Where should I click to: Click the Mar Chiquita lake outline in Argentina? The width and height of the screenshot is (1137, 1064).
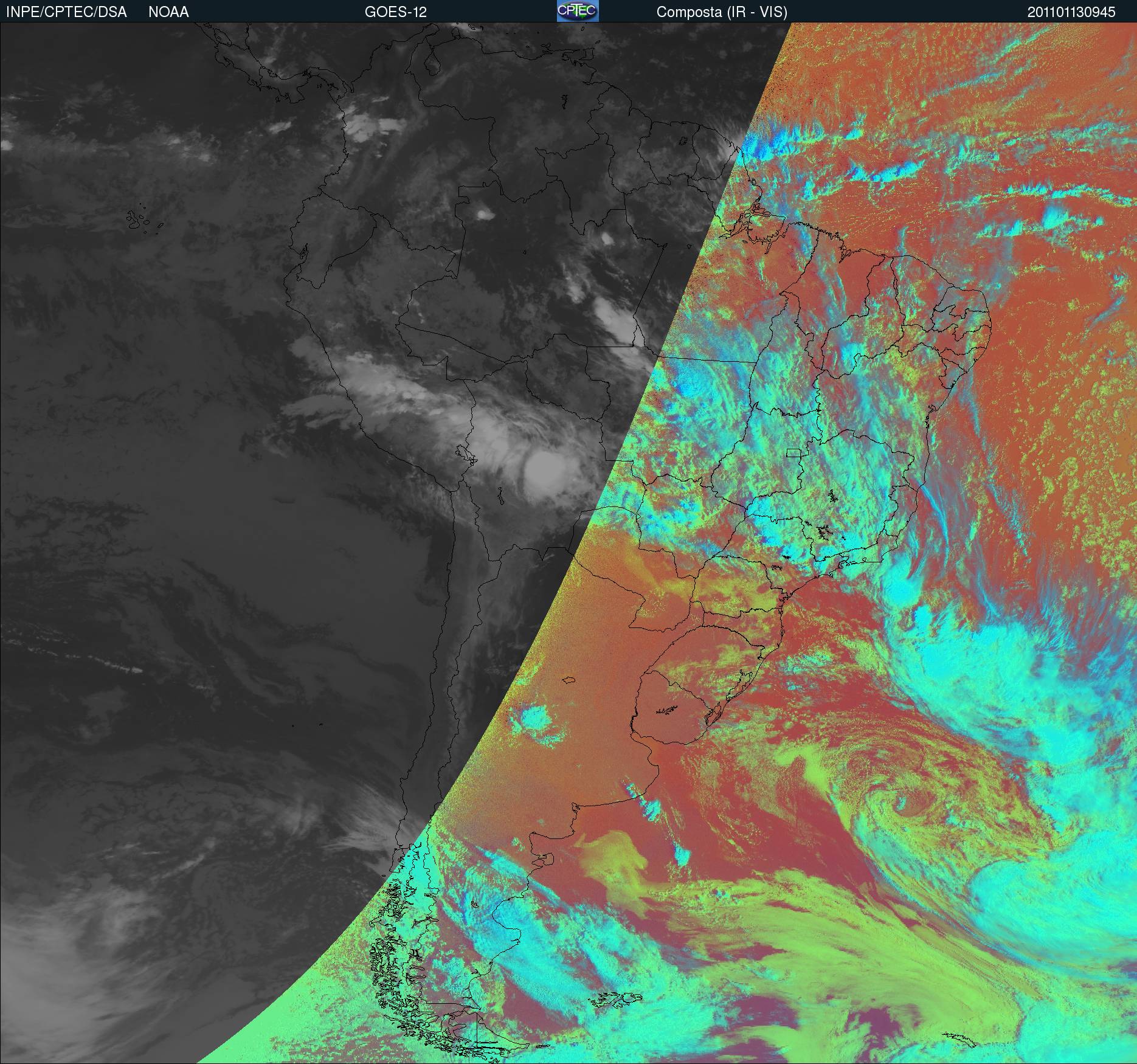pos(569,681)
